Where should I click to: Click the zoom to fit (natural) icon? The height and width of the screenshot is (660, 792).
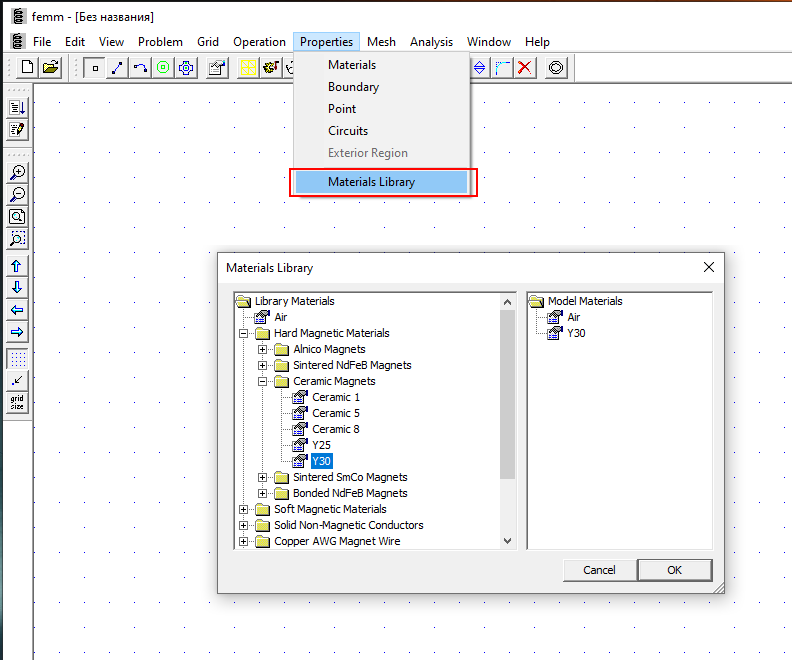[17, 217]
